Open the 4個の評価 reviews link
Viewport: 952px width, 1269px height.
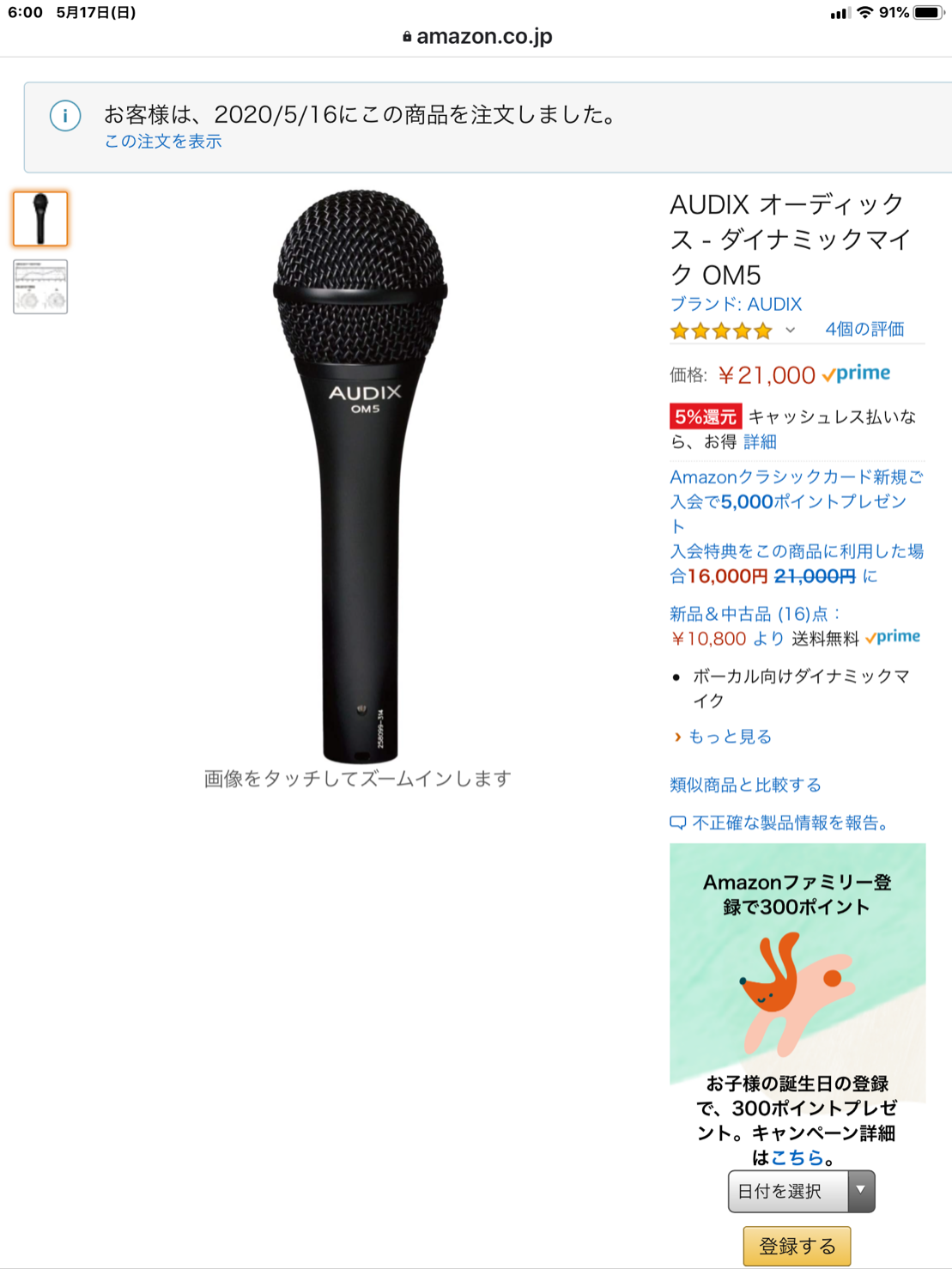pyautogui.click(x=864, y=329)
